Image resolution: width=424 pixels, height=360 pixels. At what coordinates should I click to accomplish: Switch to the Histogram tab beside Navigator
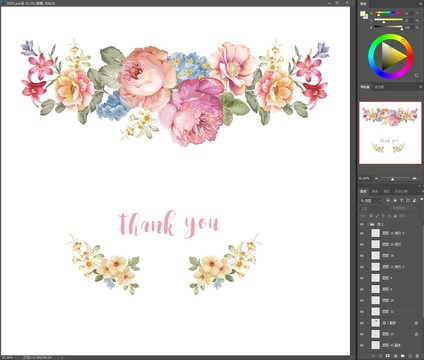click(x=379, y=87)
